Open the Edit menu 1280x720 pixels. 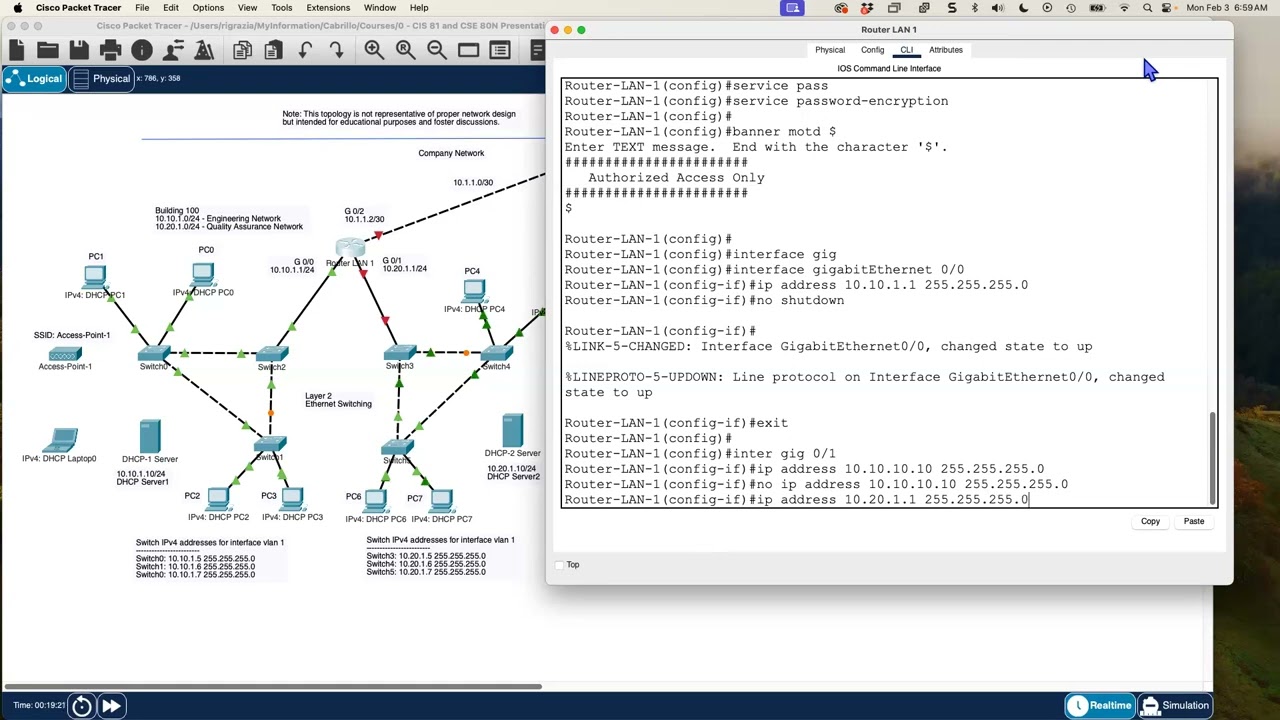(x=171, y=8)
